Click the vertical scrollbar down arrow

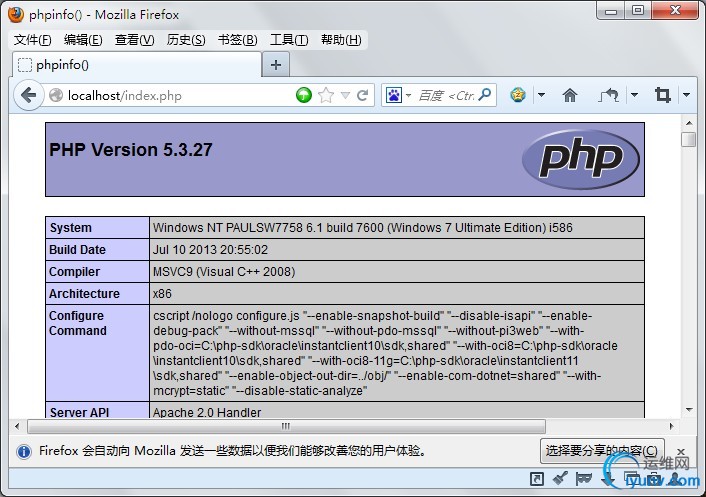pos(689,410)
